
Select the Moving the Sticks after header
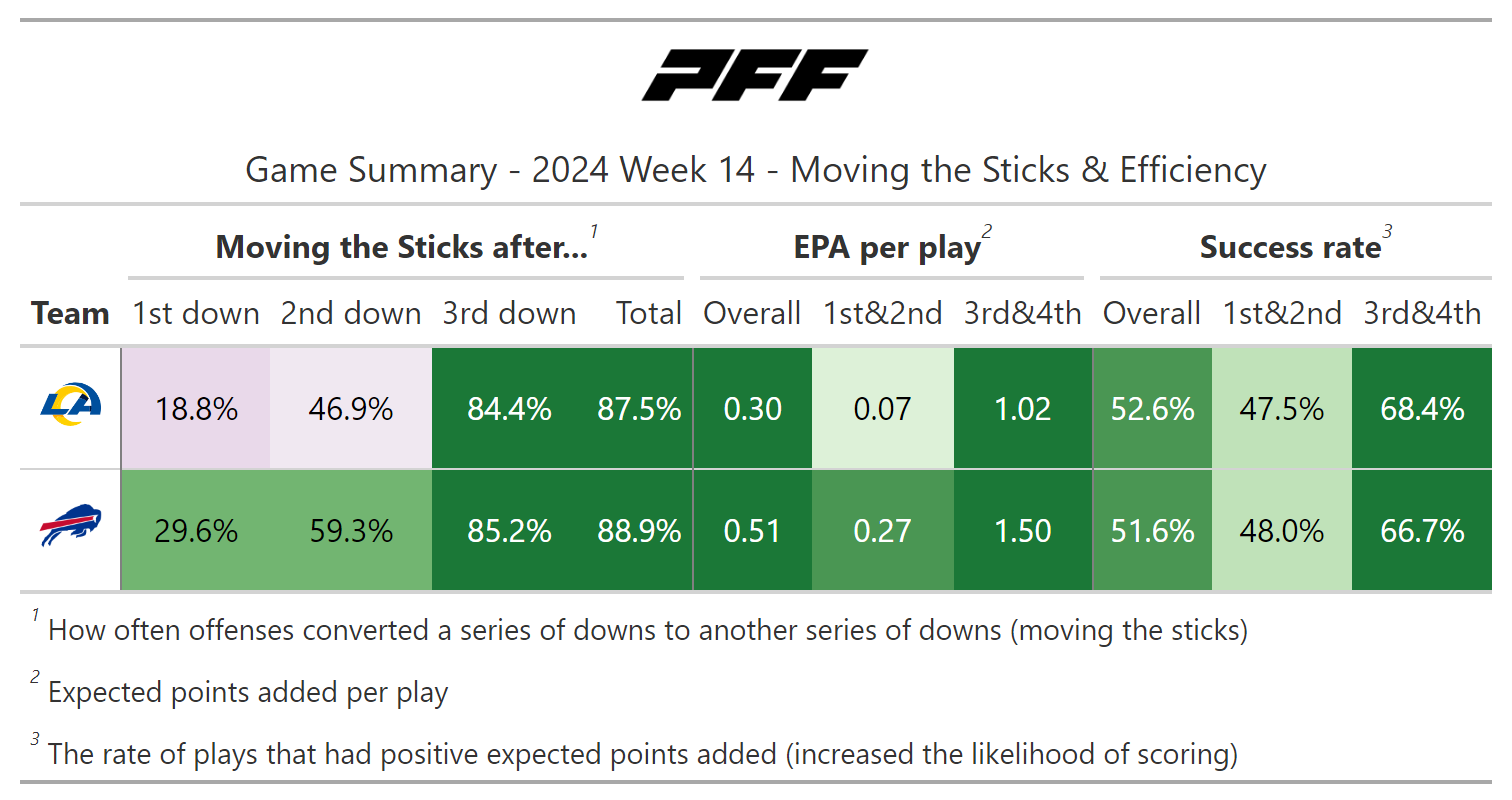tap(402, 247)
